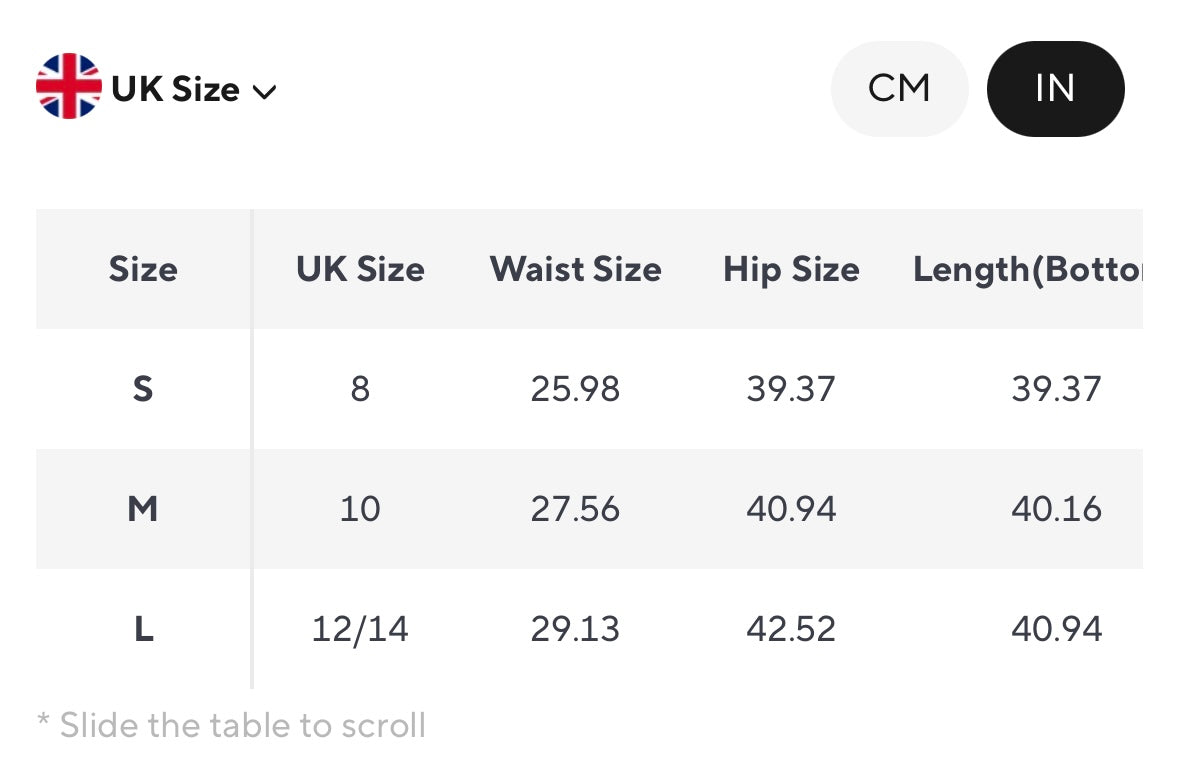Viewport: 1179px width, 772px height.
Task: Switch units to CM
Action: [899, 88]
